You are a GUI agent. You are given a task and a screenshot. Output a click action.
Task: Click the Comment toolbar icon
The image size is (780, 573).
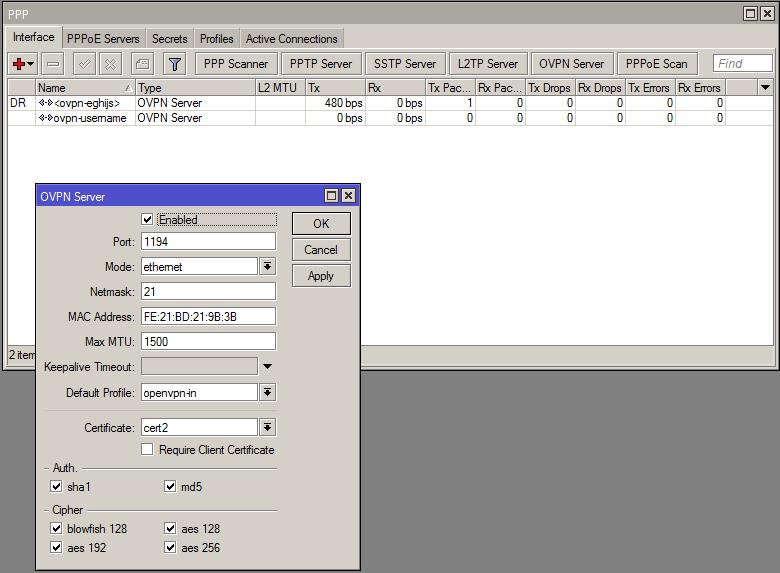[142, 64]
